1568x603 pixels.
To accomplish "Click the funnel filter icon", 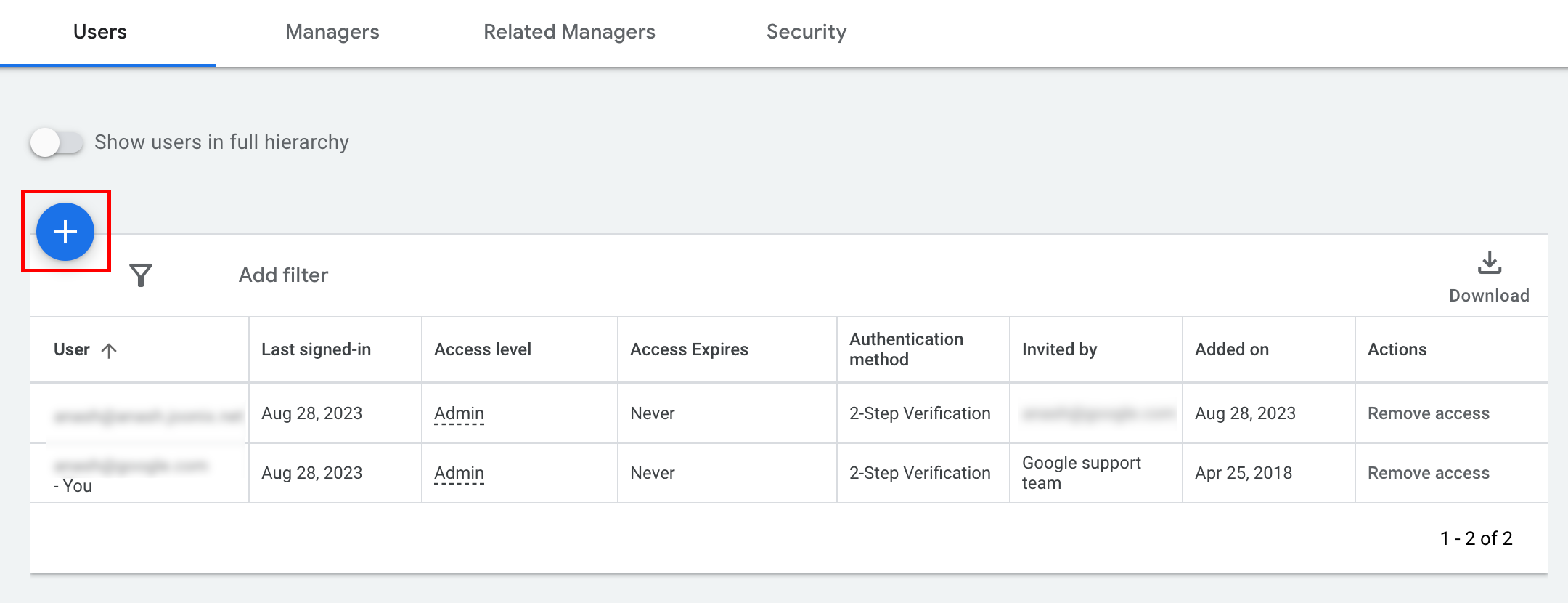I will pos(141,275).
